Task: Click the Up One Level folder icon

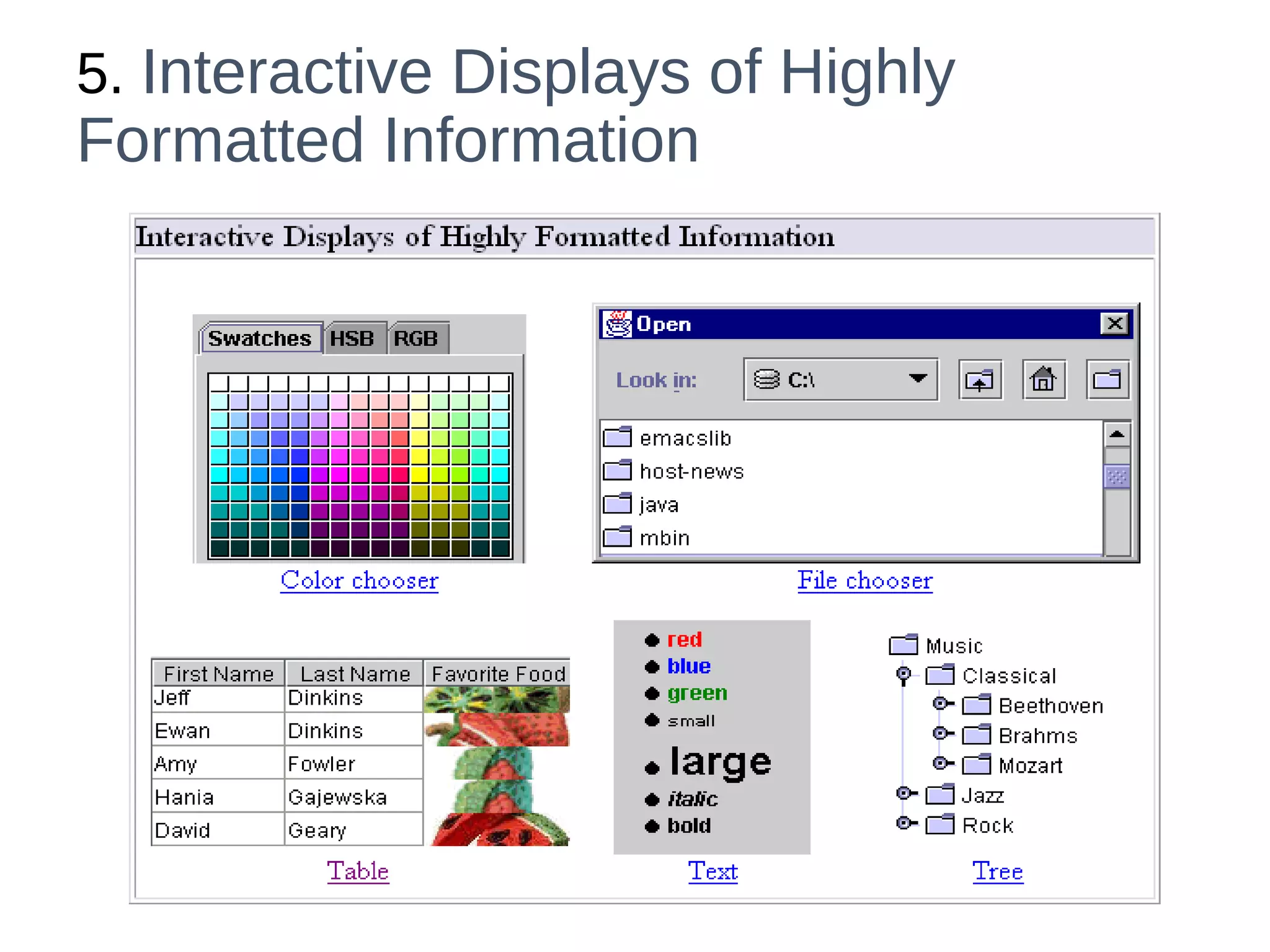Action: [980, 380]
